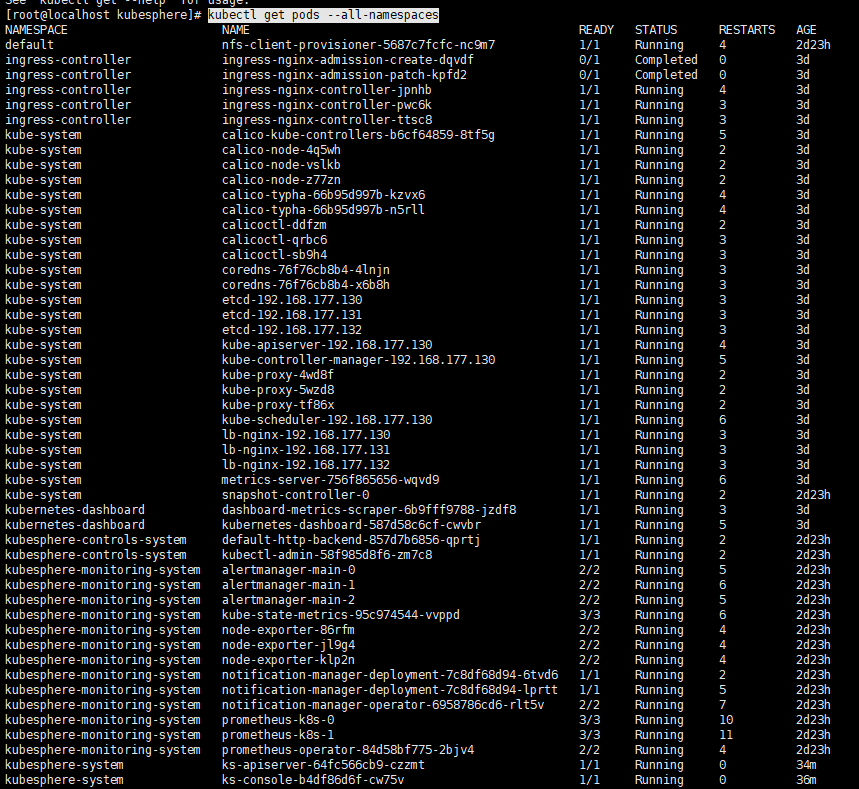Click the RESTARTS column header

747,30
